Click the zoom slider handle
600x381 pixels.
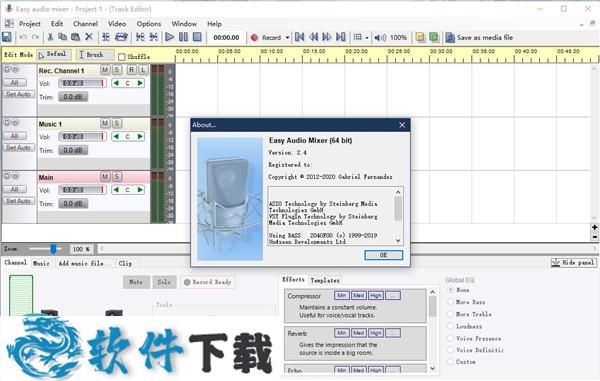[x=53, y=249]
